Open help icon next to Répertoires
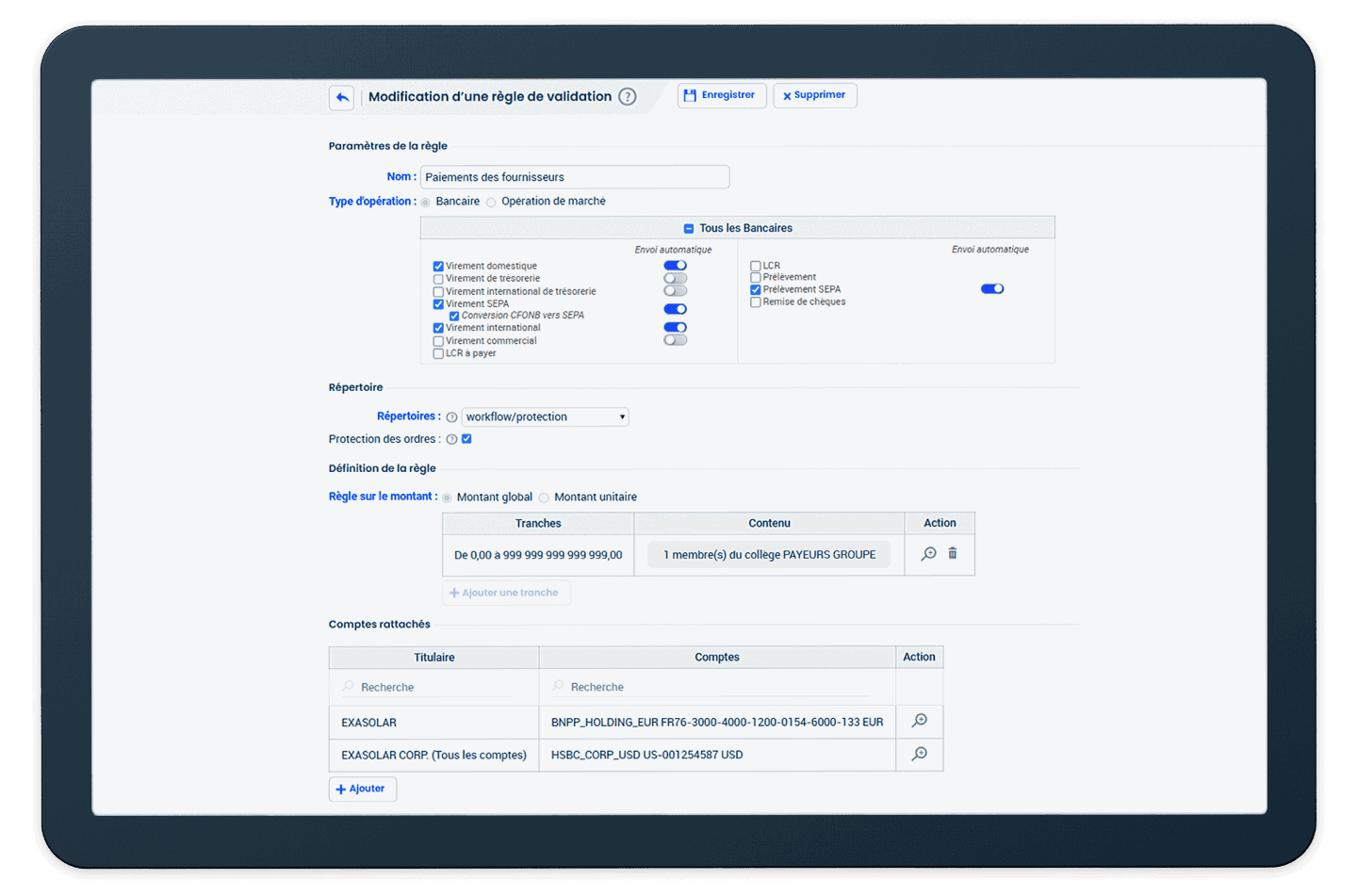 (451, 417)
